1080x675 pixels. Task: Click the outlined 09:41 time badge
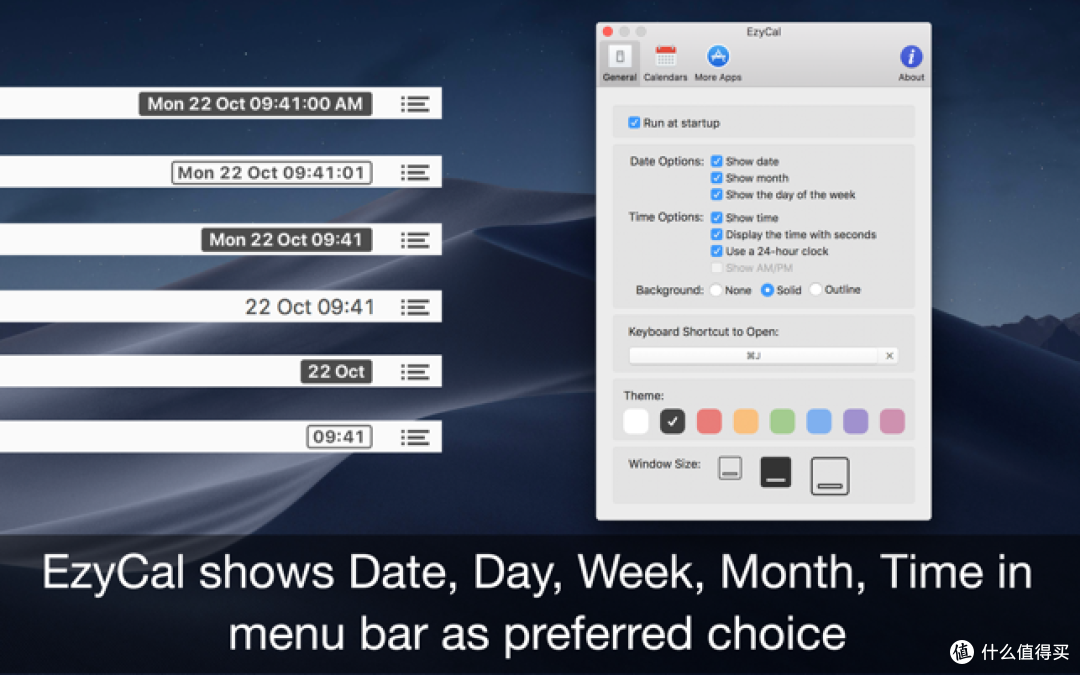(339, 437)
